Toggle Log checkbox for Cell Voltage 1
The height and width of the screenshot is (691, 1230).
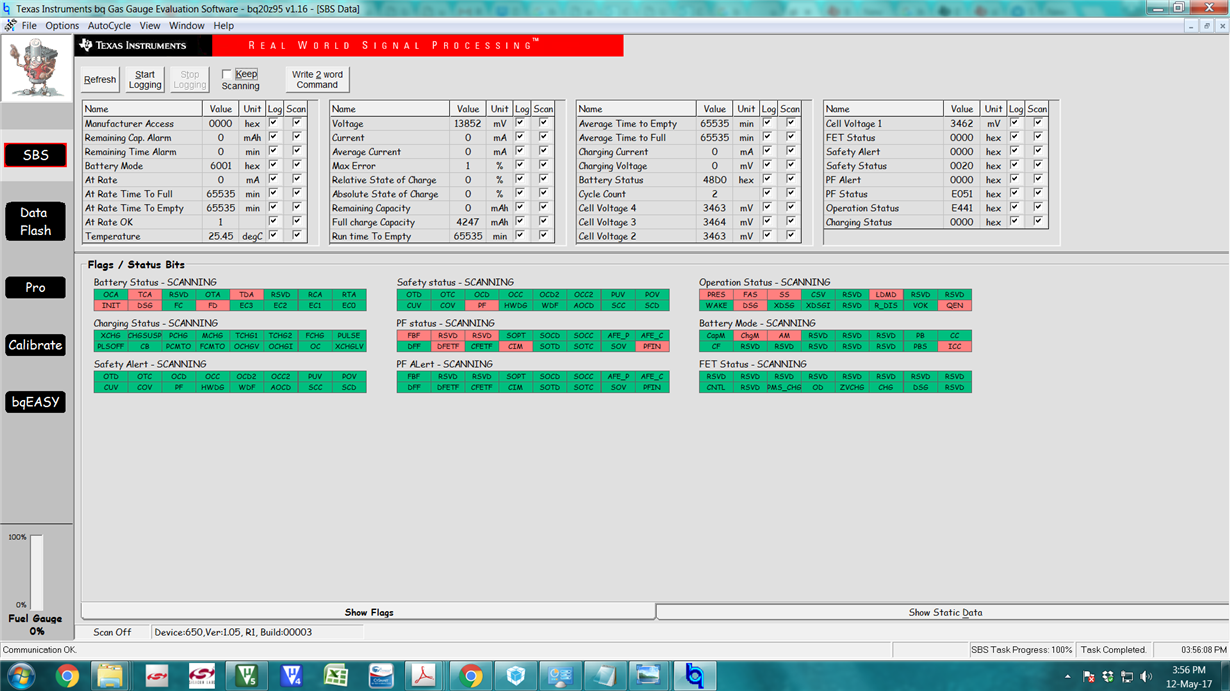[x=1015, y=123]
